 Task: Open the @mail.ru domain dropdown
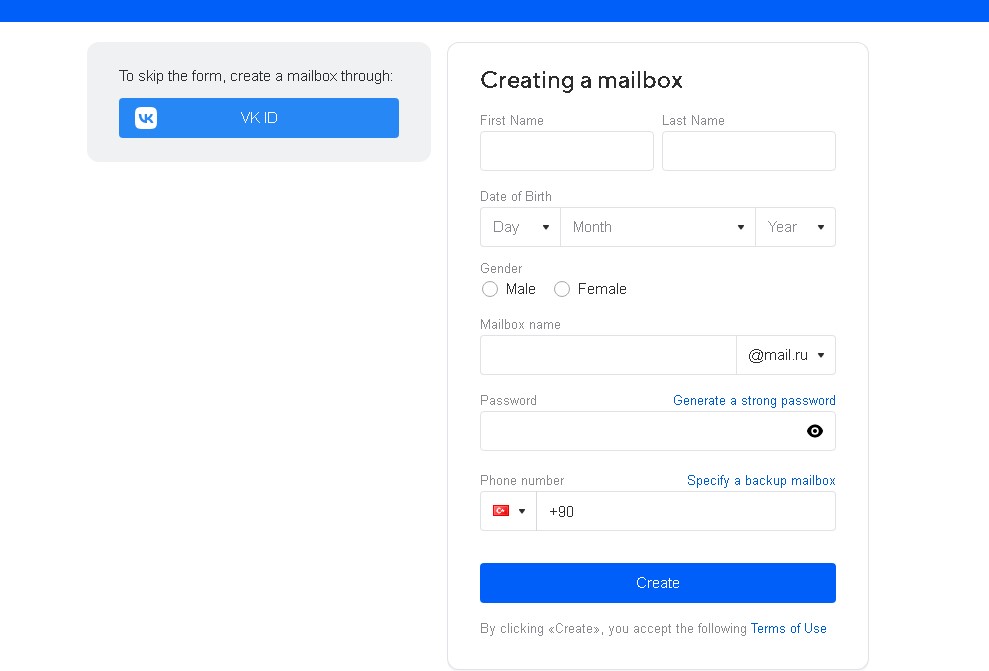786,355
